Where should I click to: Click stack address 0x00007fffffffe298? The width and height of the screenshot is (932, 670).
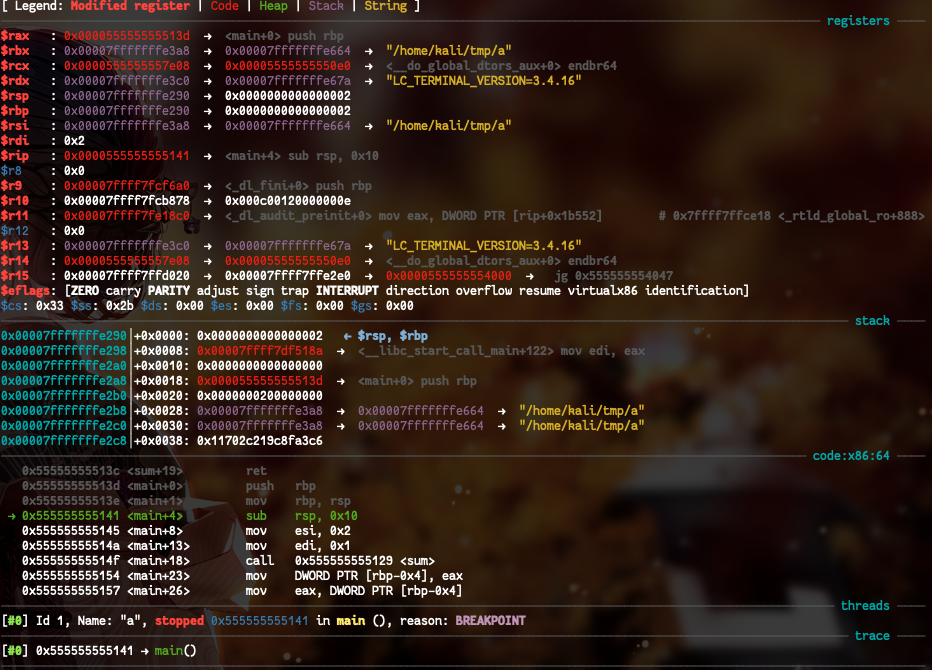64,351
